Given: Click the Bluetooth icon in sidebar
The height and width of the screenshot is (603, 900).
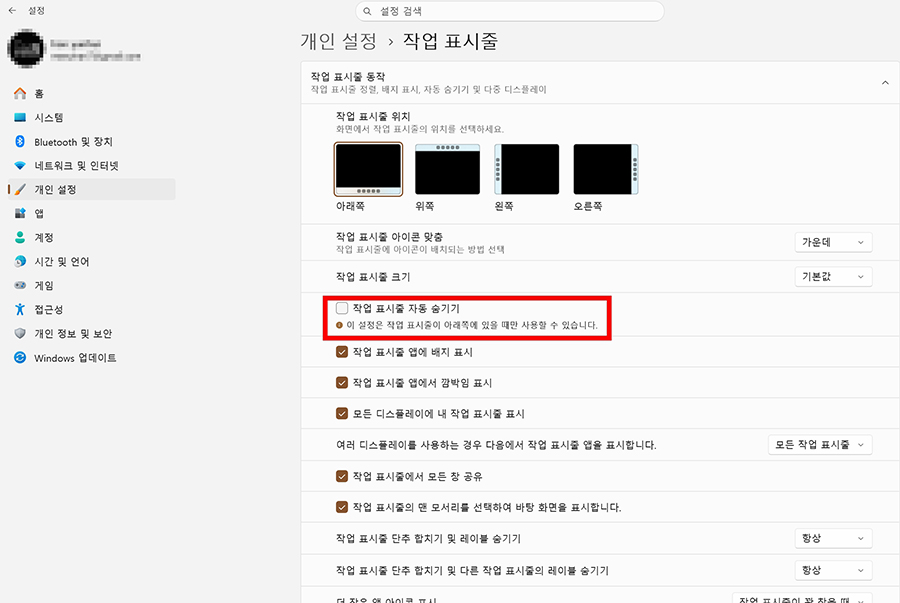Looking at the screenshot, I should 20,142.
